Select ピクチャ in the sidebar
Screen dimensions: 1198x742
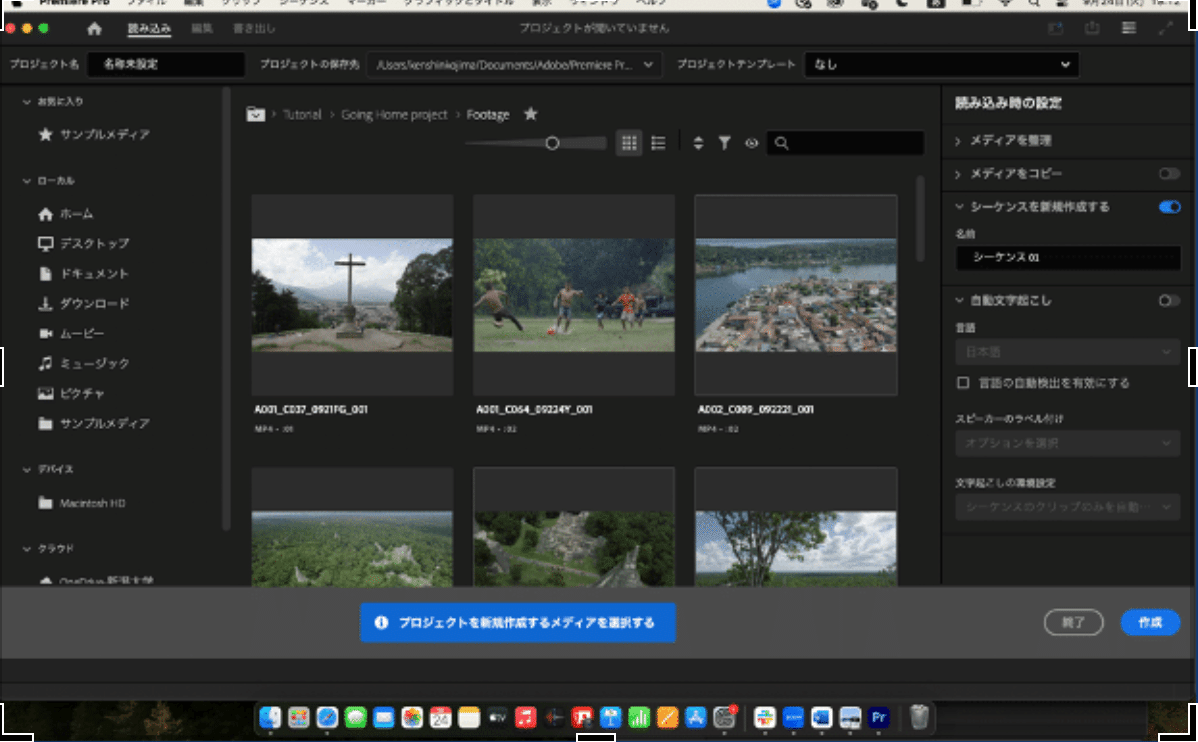(71, 394)
